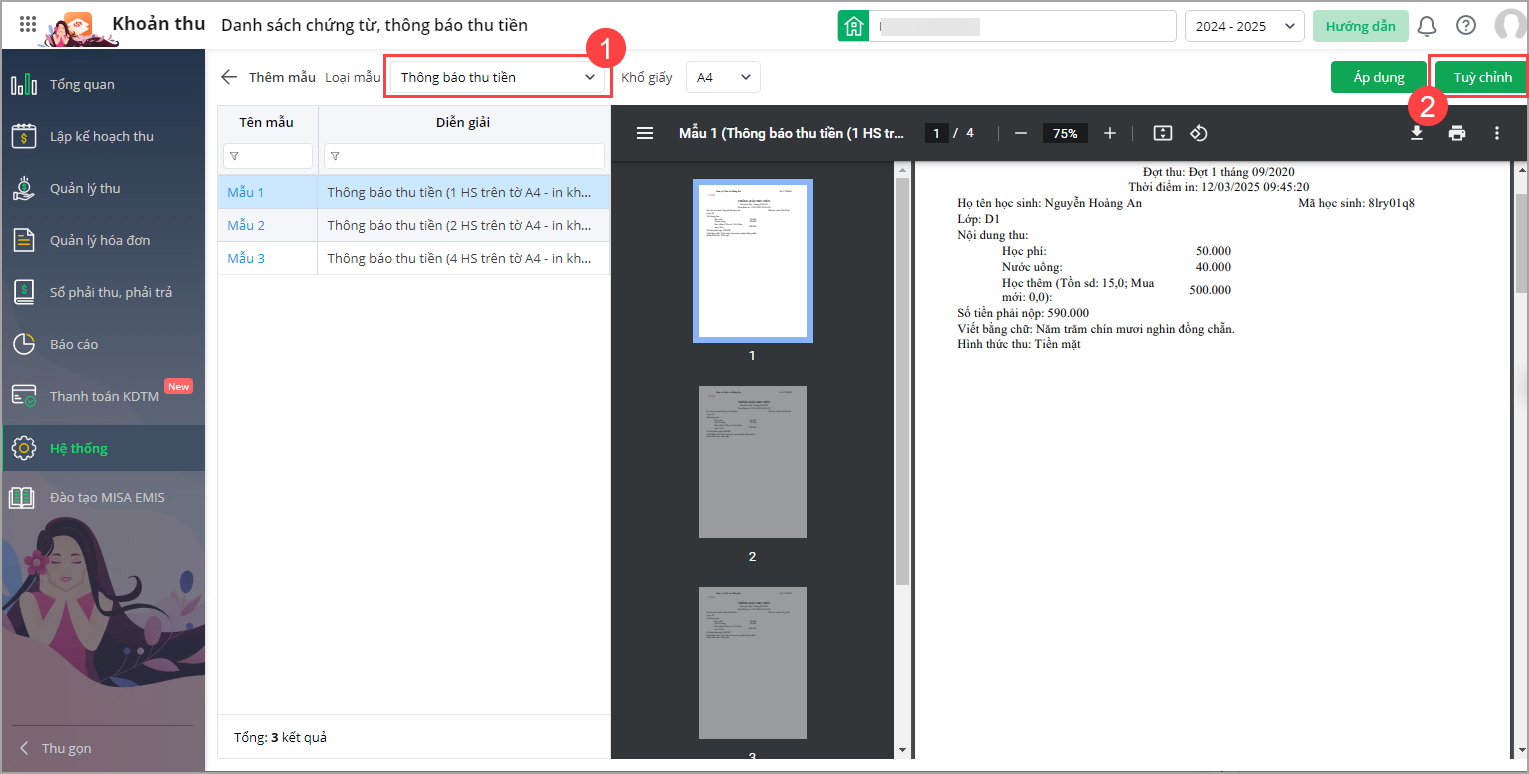Collapse the sidebar with Thu gọn
1529x774 pixels.
57,748
